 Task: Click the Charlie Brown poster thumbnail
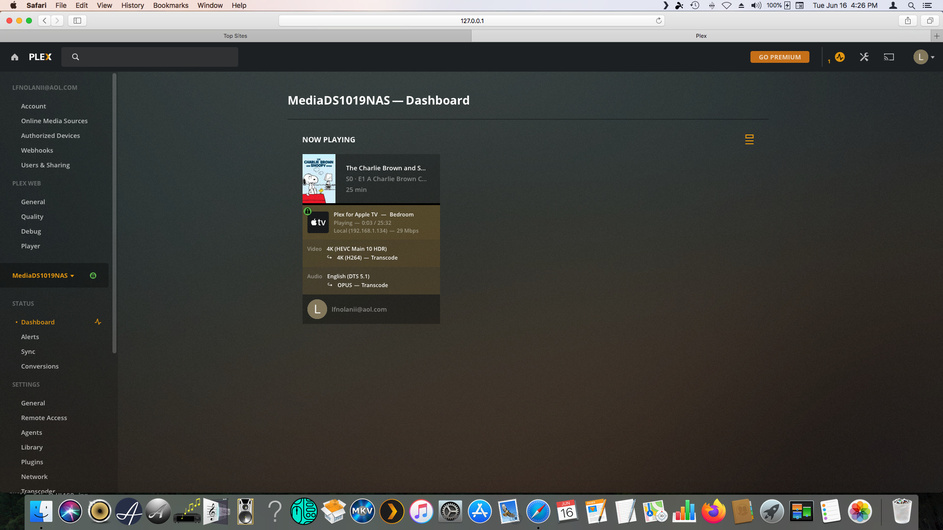click(319, 179)
